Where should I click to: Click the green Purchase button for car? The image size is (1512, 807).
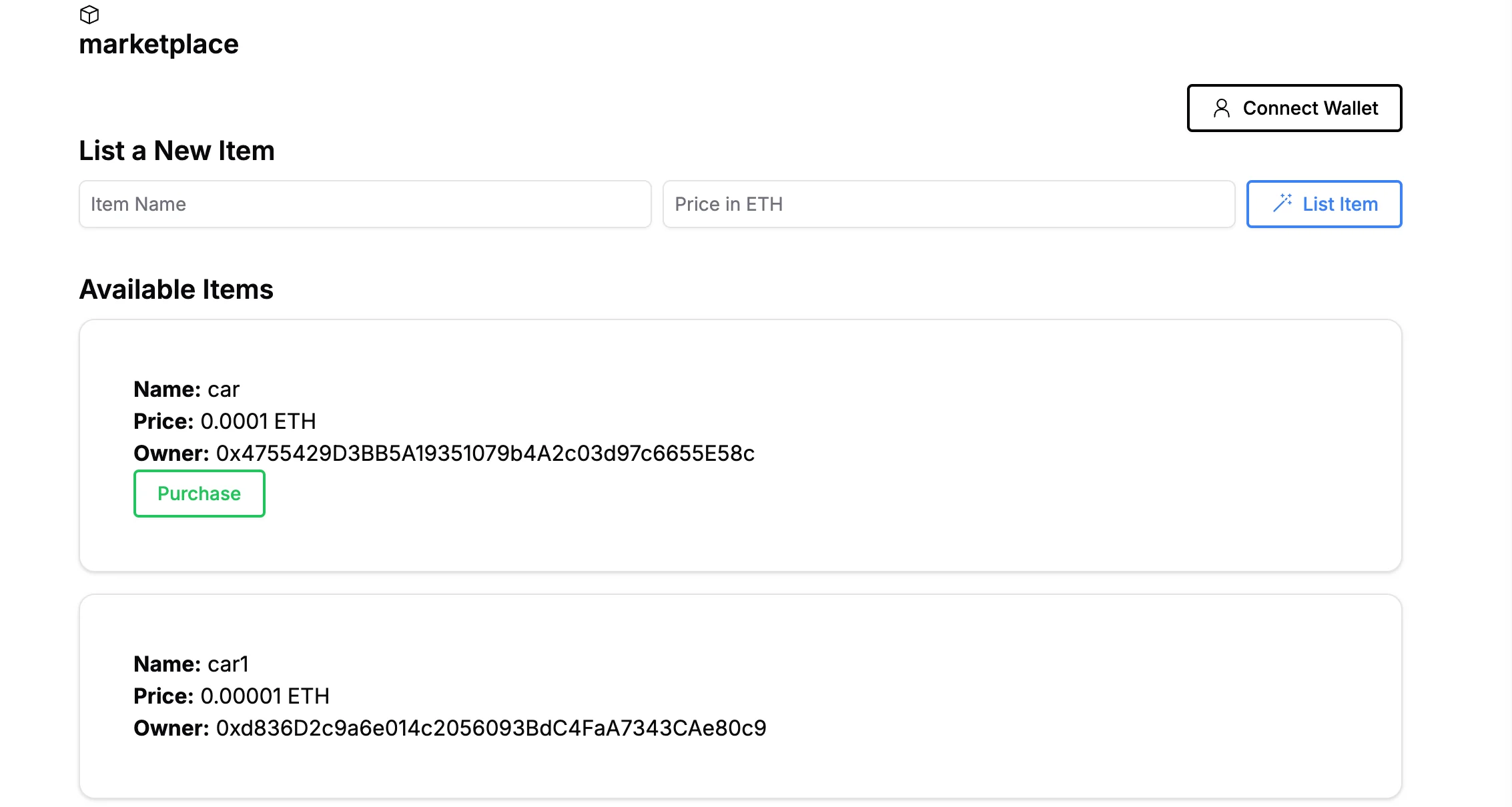[199, 494]
